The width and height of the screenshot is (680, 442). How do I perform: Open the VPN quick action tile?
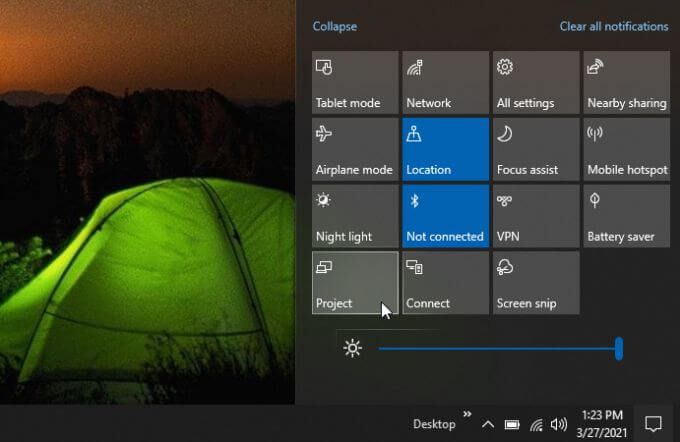pos(536,216)
